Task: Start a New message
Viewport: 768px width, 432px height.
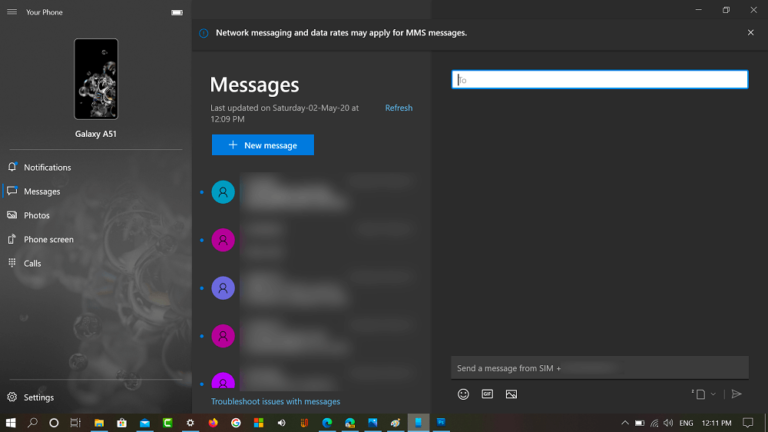Action: coord(263,145)
